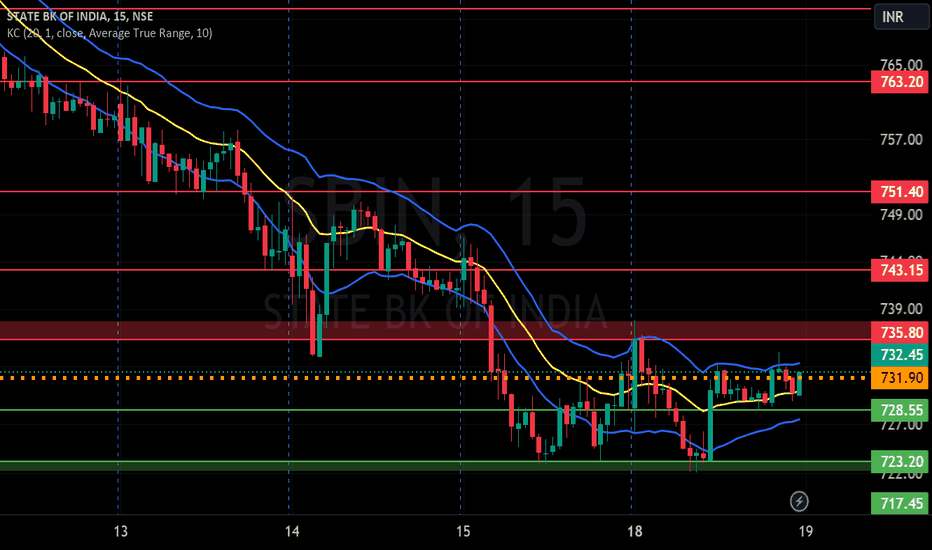Click date 19 on the time axis
Viewport: 932px width, 550px height.
coord(805,531)
